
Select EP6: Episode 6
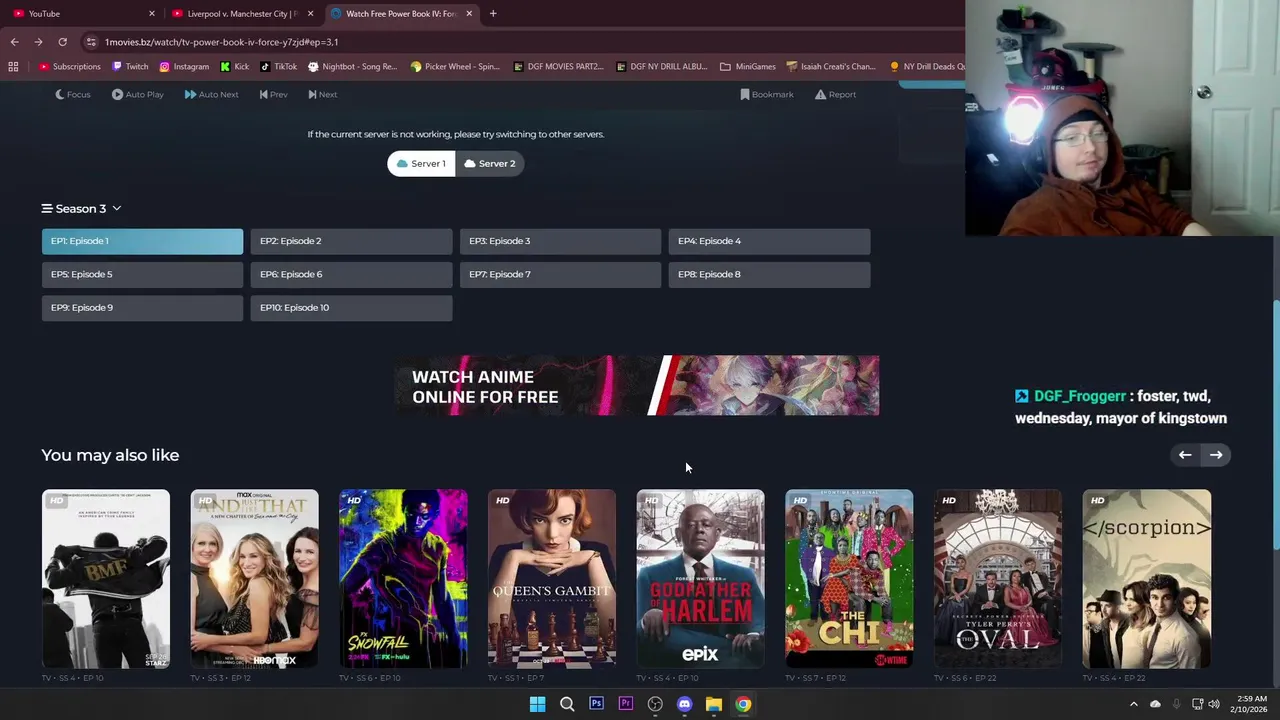point(351,274)
